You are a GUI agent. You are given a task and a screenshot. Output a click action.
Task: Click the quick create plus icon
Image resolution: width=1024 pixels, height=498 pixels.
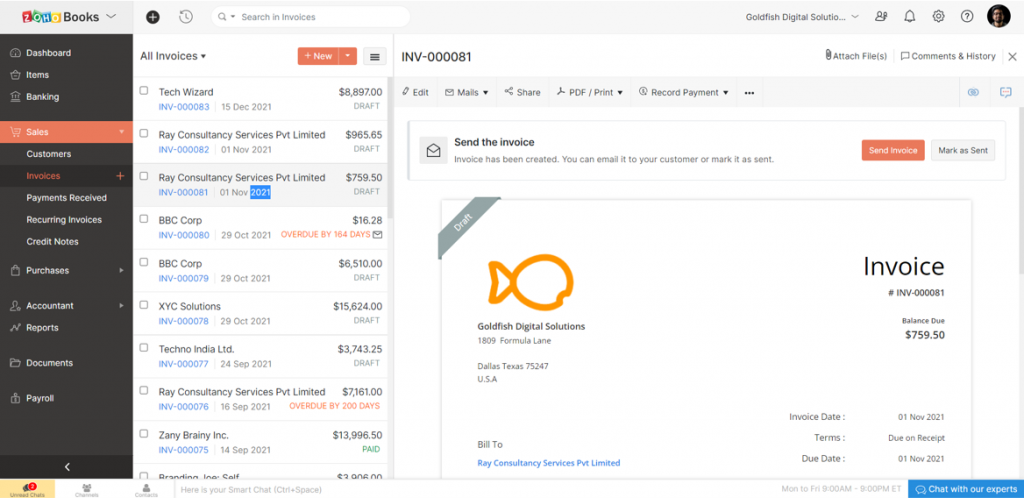coord(152,17)
